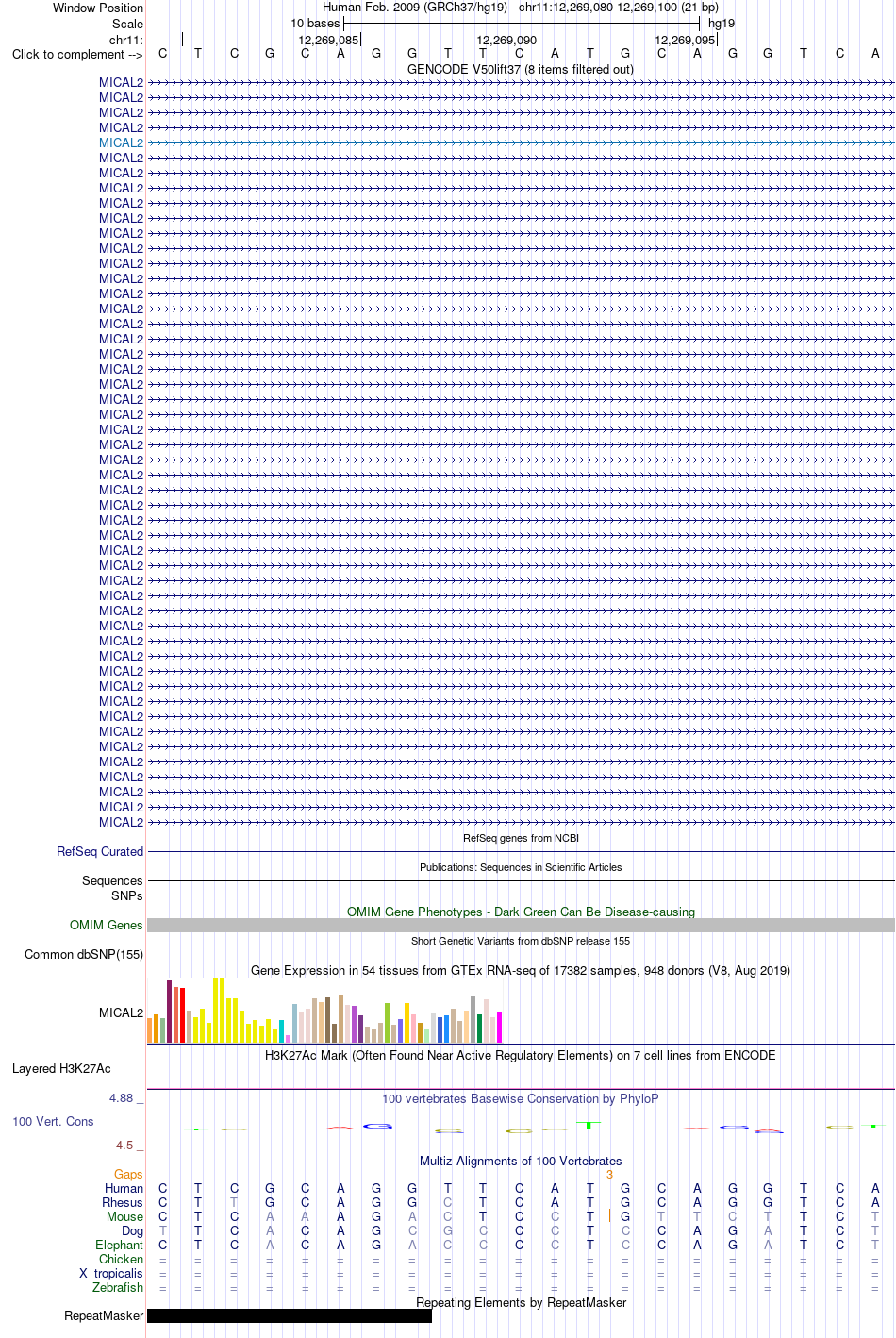Select the 'Dog' alignment row label

click(132, 1231)
